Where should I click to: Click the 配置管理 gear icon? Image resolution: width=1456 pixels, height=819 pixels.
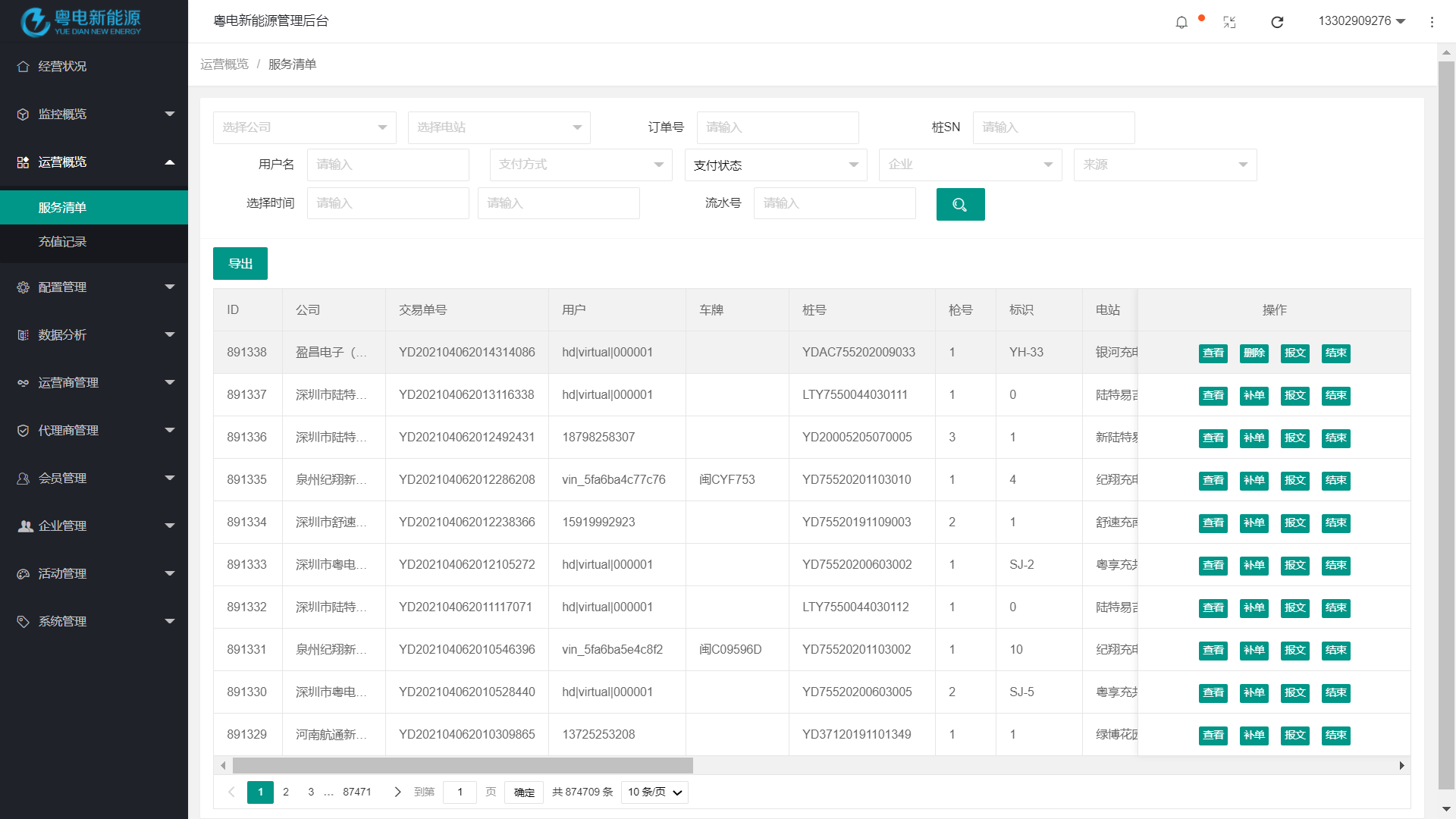(x=24, y=287)
